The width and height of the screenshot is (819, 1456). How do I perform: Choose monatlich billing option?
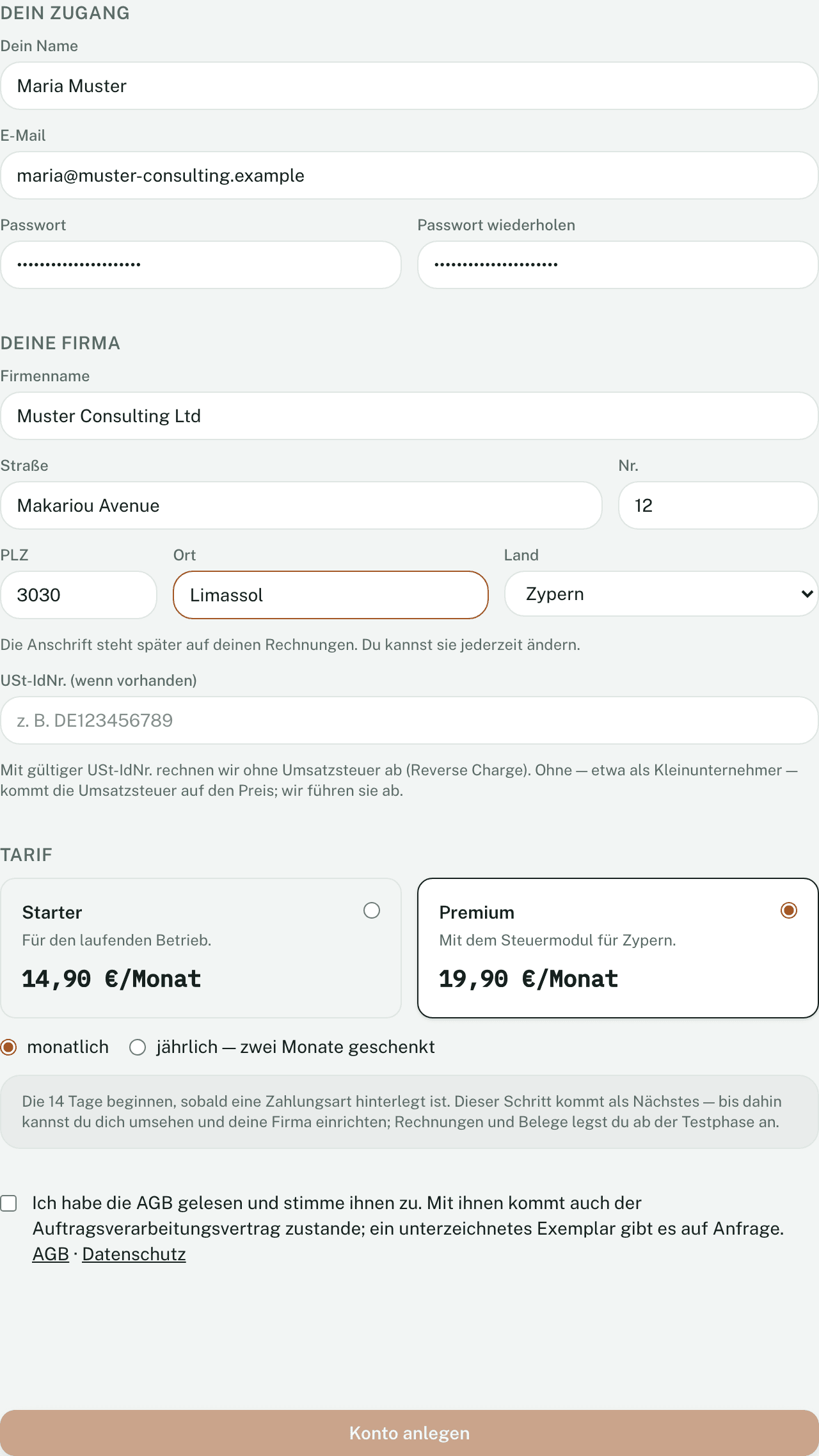8,1047
